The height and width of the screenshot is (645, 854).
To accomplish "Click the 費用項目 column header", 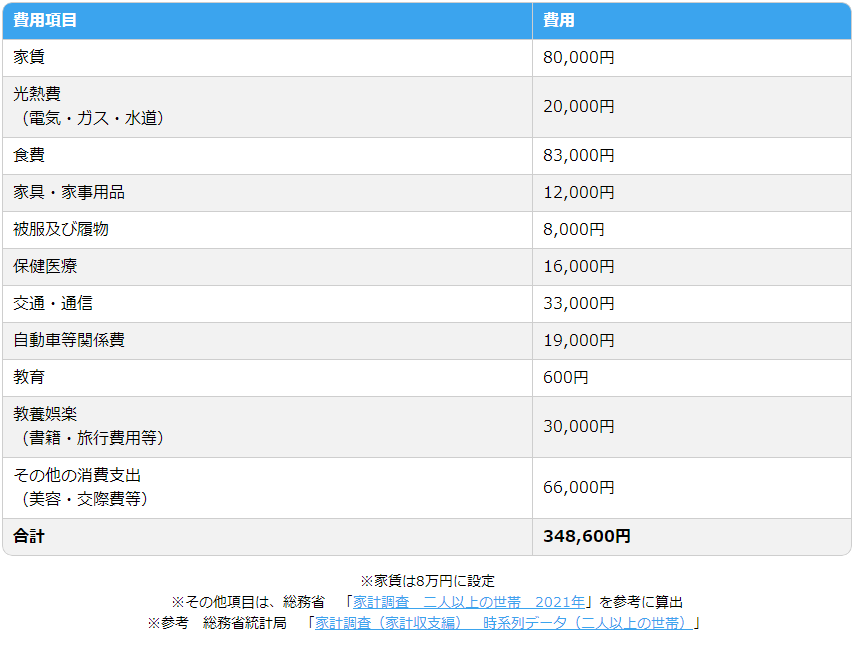I will 45,20.
